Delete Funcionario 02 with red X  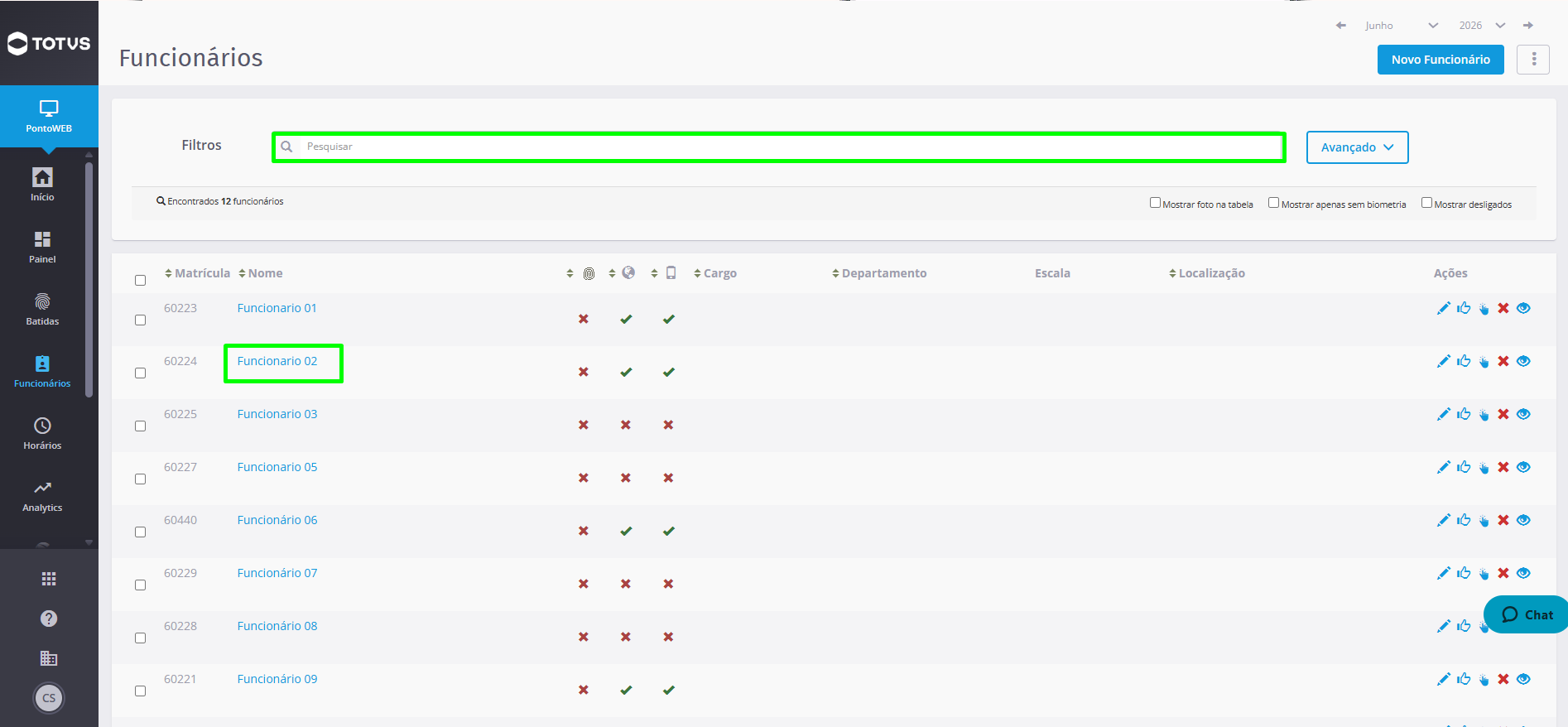(x=1503, y=361)
